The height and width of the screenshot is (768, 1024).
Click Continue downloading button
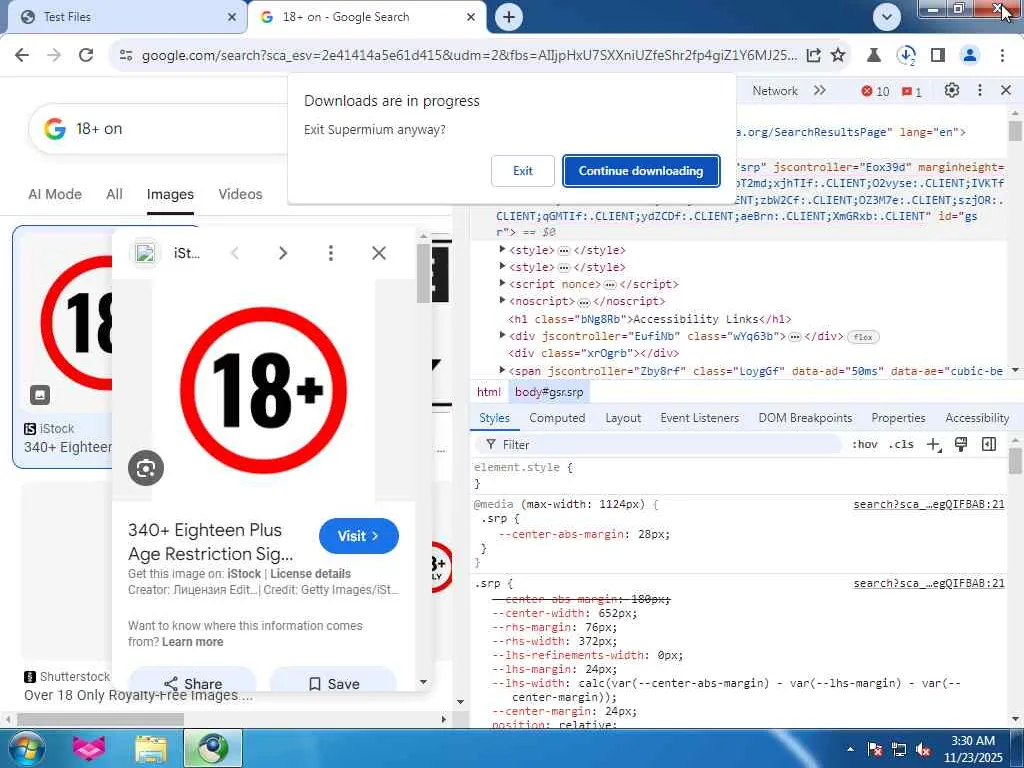(641, 171)
